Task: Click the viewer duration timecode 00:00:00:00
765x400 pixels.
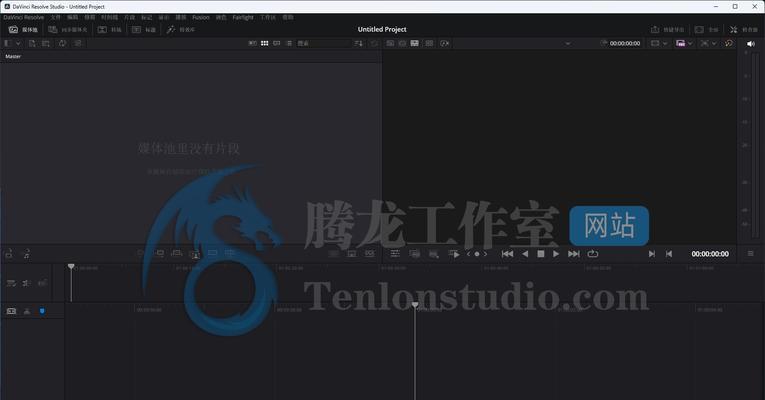Action: click(625, 43)
